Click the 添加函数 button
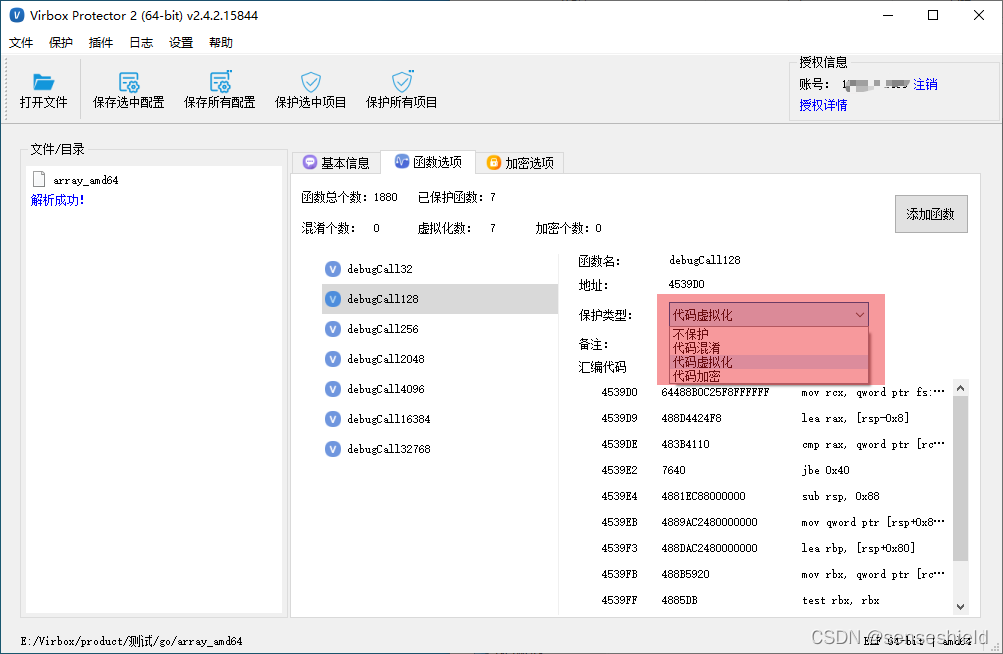Viewport: 1003px width, 654px height. (x=931, y=214)
